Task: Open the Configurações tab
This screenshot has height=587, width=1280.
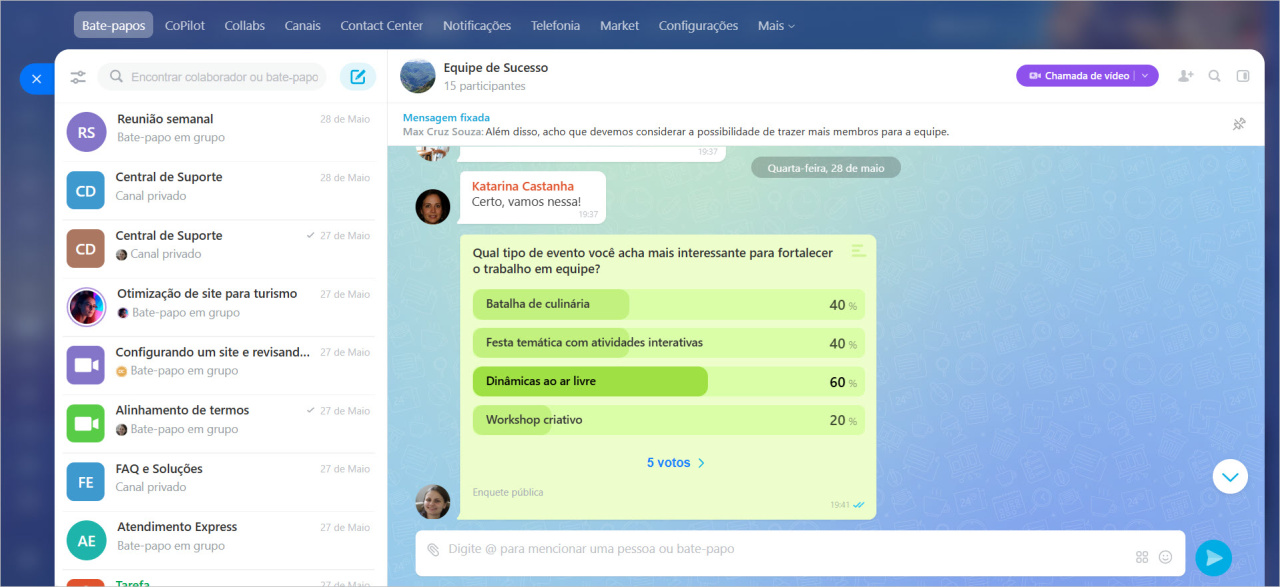Action: (x=698, y=26)
